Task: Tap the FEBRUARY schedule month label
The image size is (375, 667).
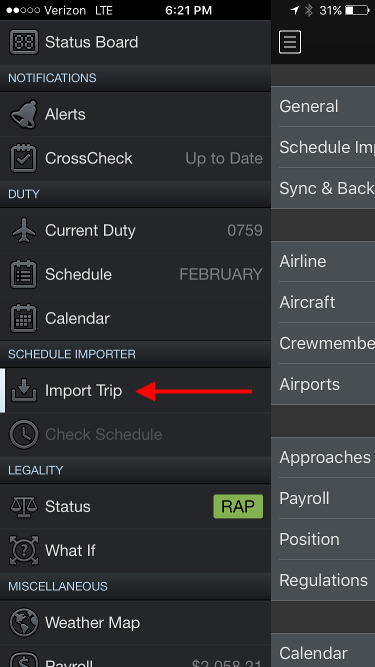Action: (x=221, y=274)
